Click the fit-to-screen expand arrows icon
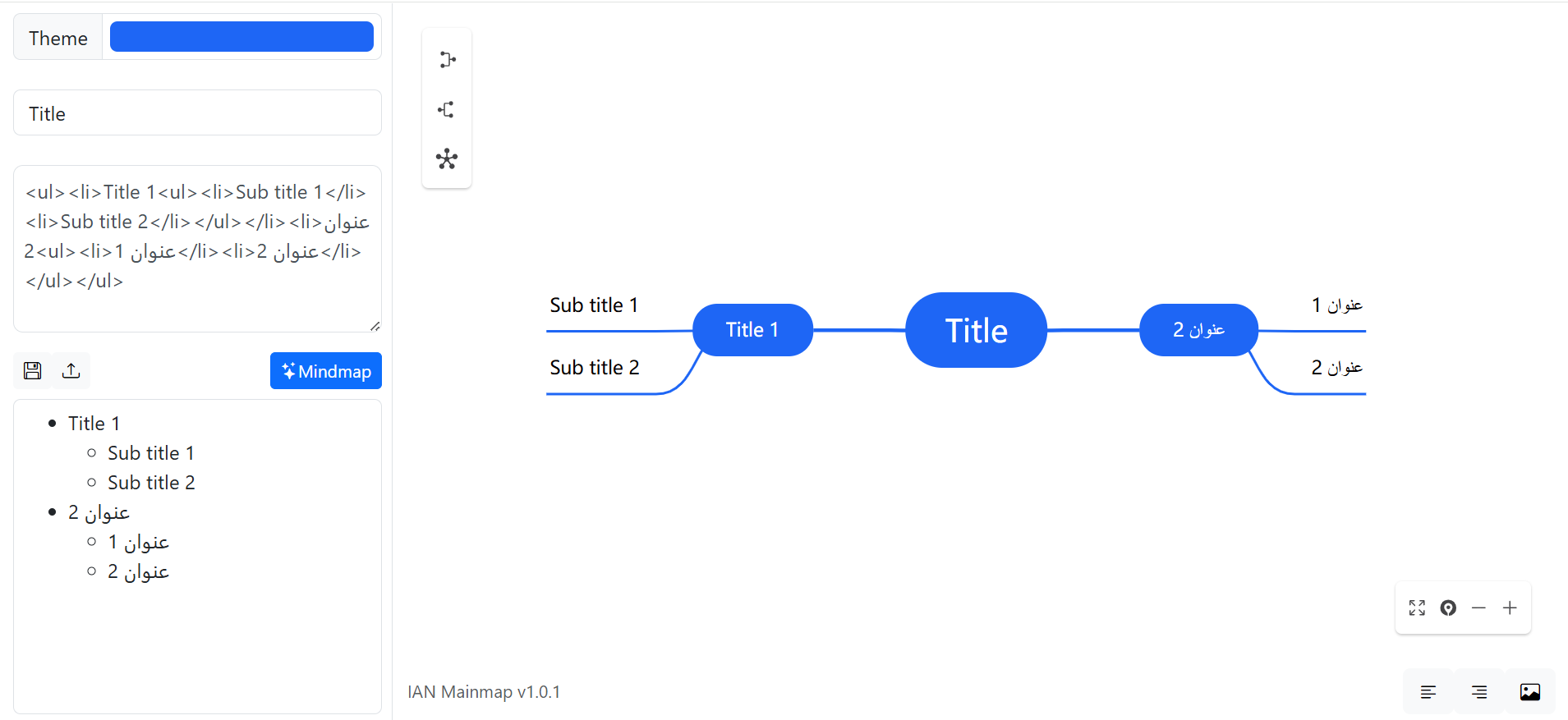This screenshot has height=720, width=1568. pos(1417,608)
